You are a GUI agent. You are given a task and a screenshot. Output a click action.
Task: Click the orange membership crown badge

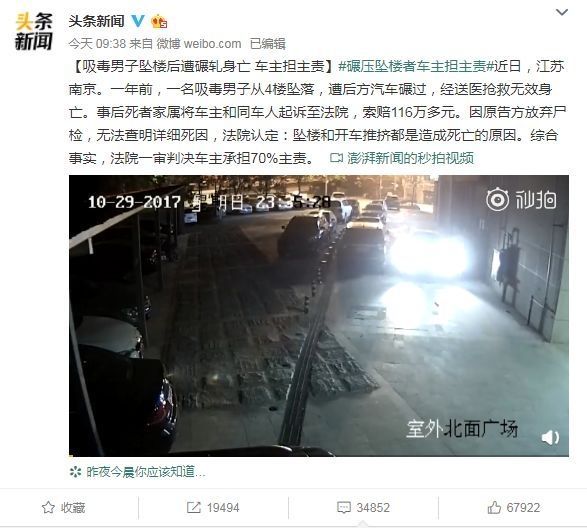click(x=159, y=21)
